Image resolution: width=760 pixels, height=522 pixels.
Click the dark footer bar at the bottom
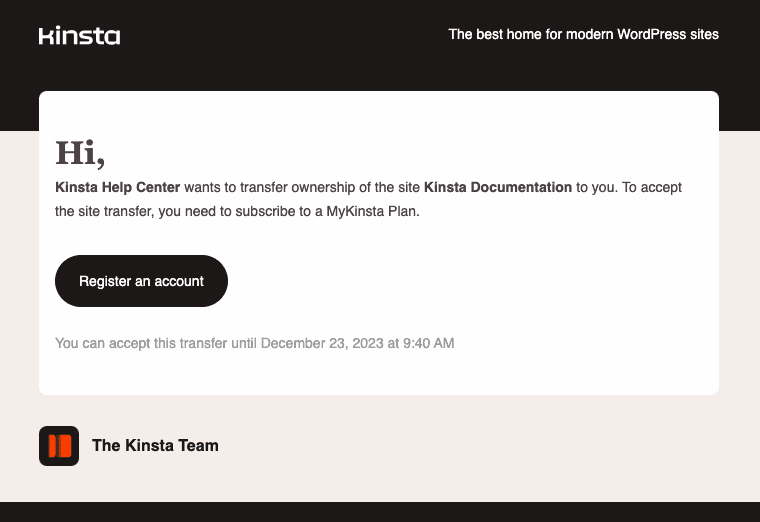[380, 512]
